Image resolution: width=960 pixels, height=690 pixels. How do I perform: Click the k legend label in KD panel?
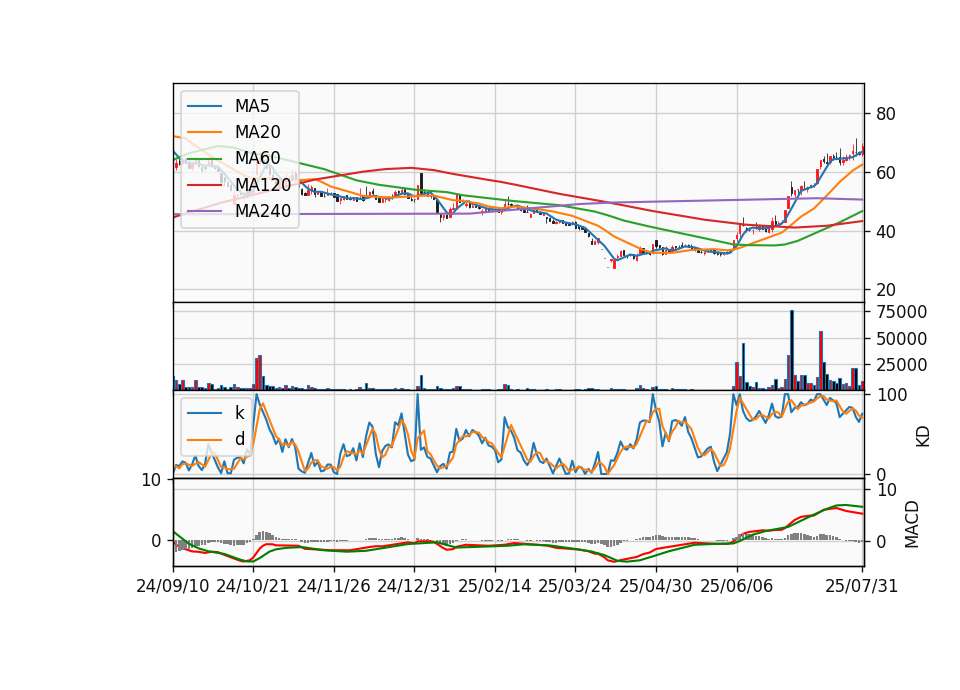[239, 413]
